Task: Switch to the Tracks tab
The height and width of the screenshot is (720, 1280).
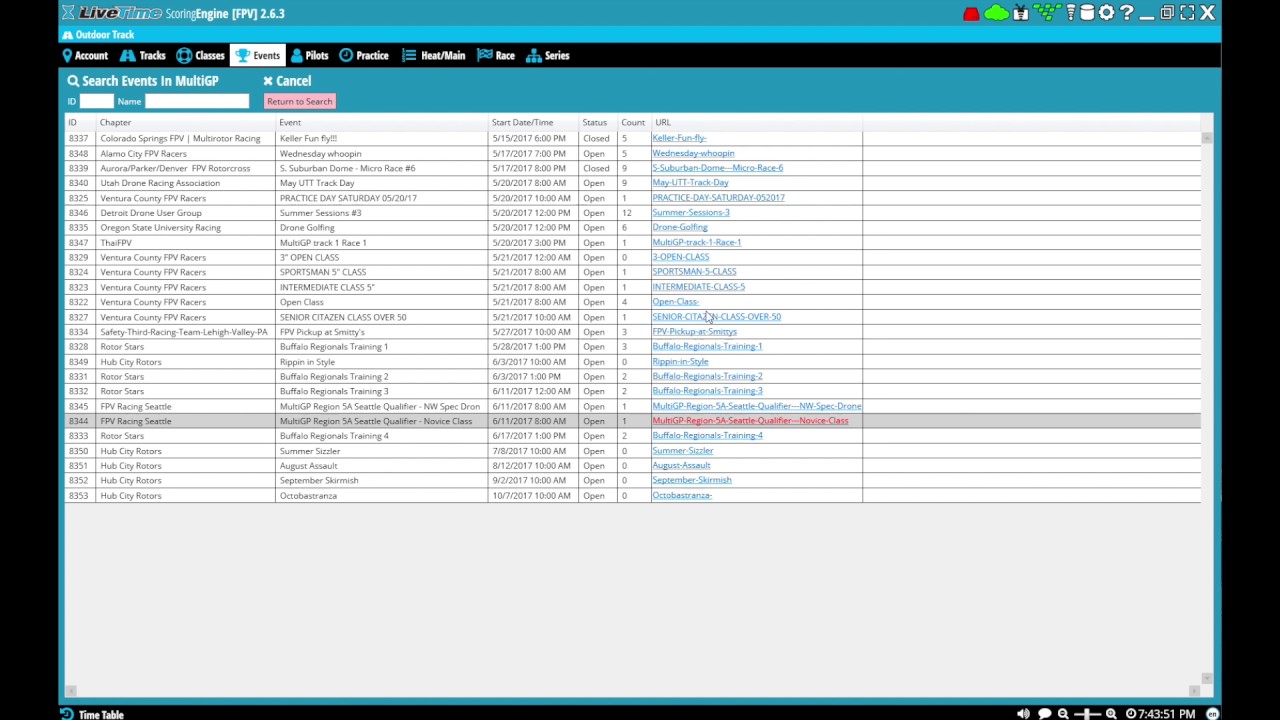Action: 143,56
